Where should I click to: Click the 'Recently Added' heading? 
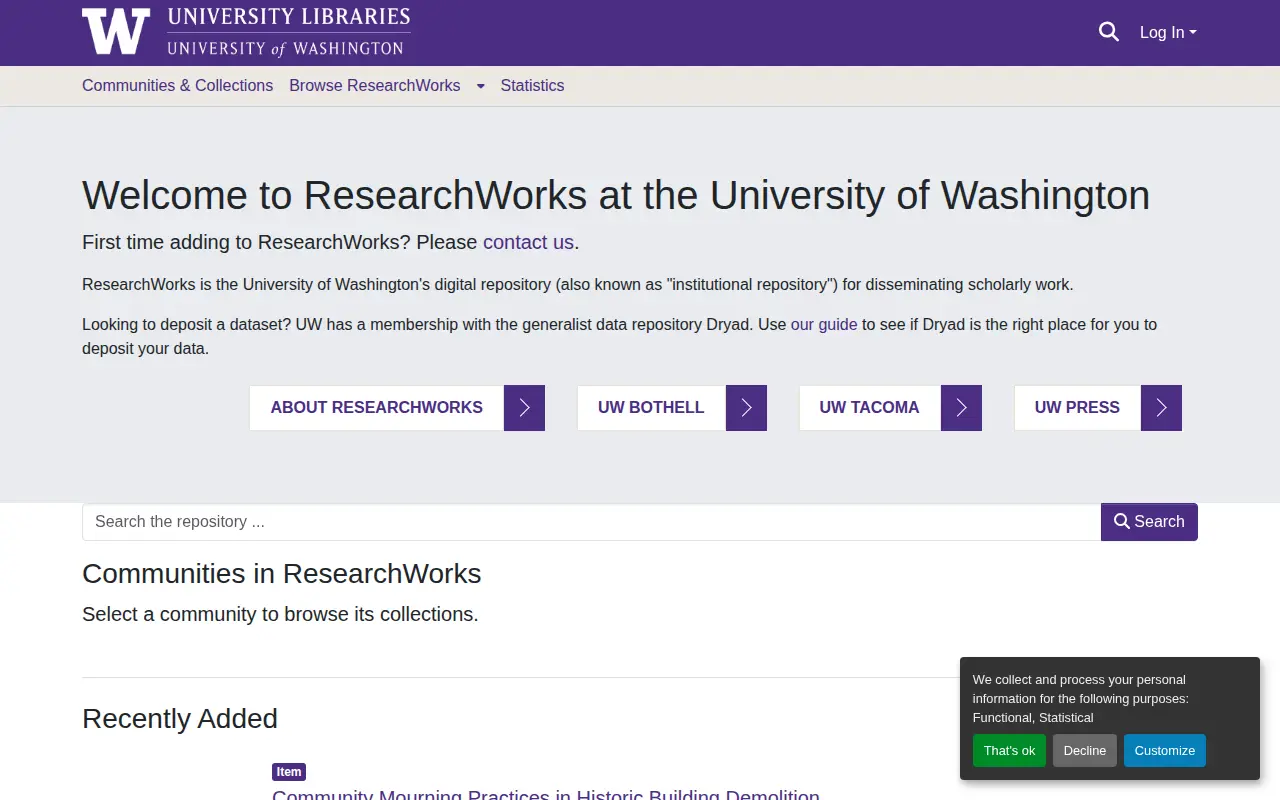point(180,719)
